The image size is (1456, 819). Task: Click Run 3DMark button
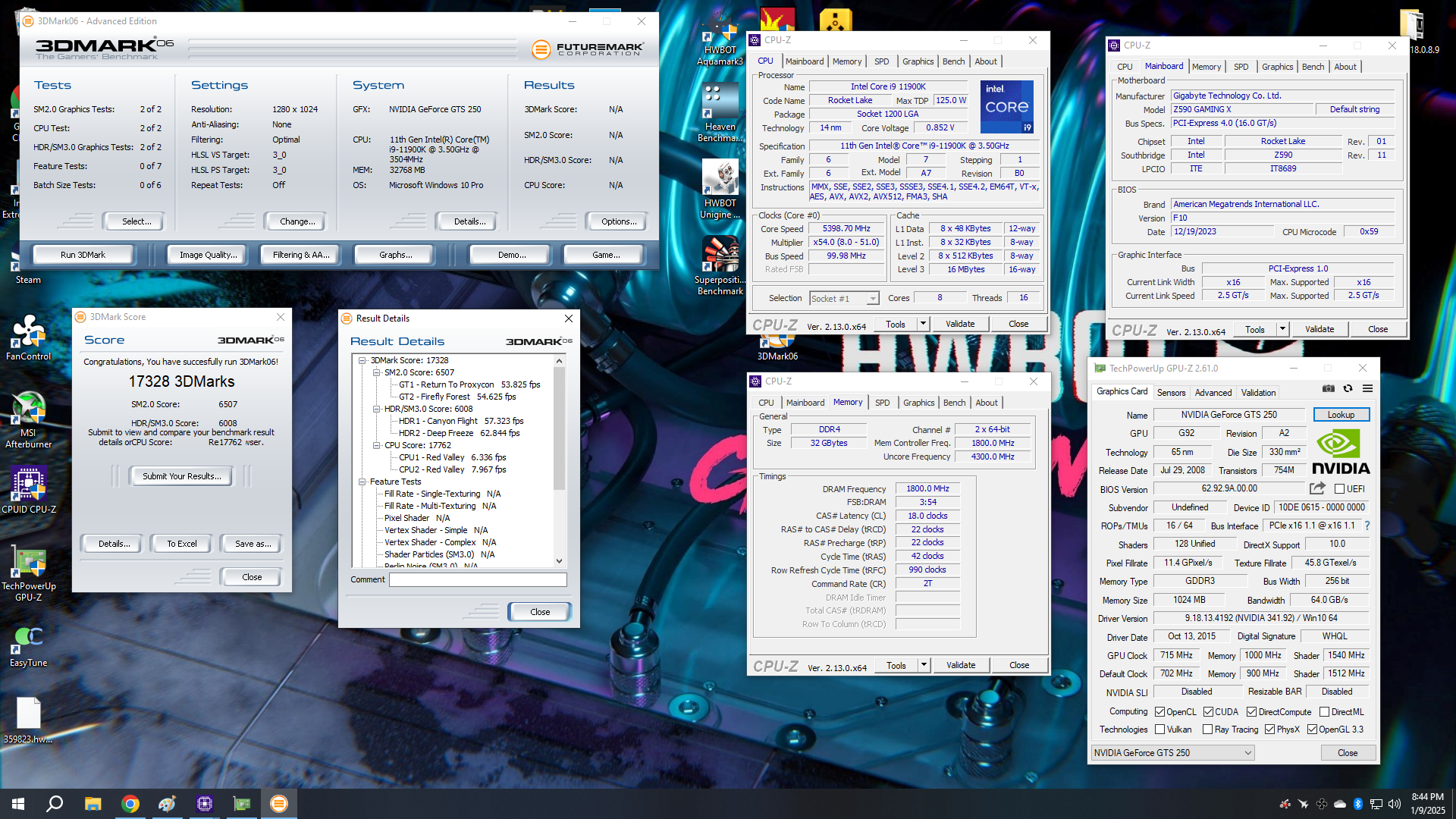tap(83, 255)
